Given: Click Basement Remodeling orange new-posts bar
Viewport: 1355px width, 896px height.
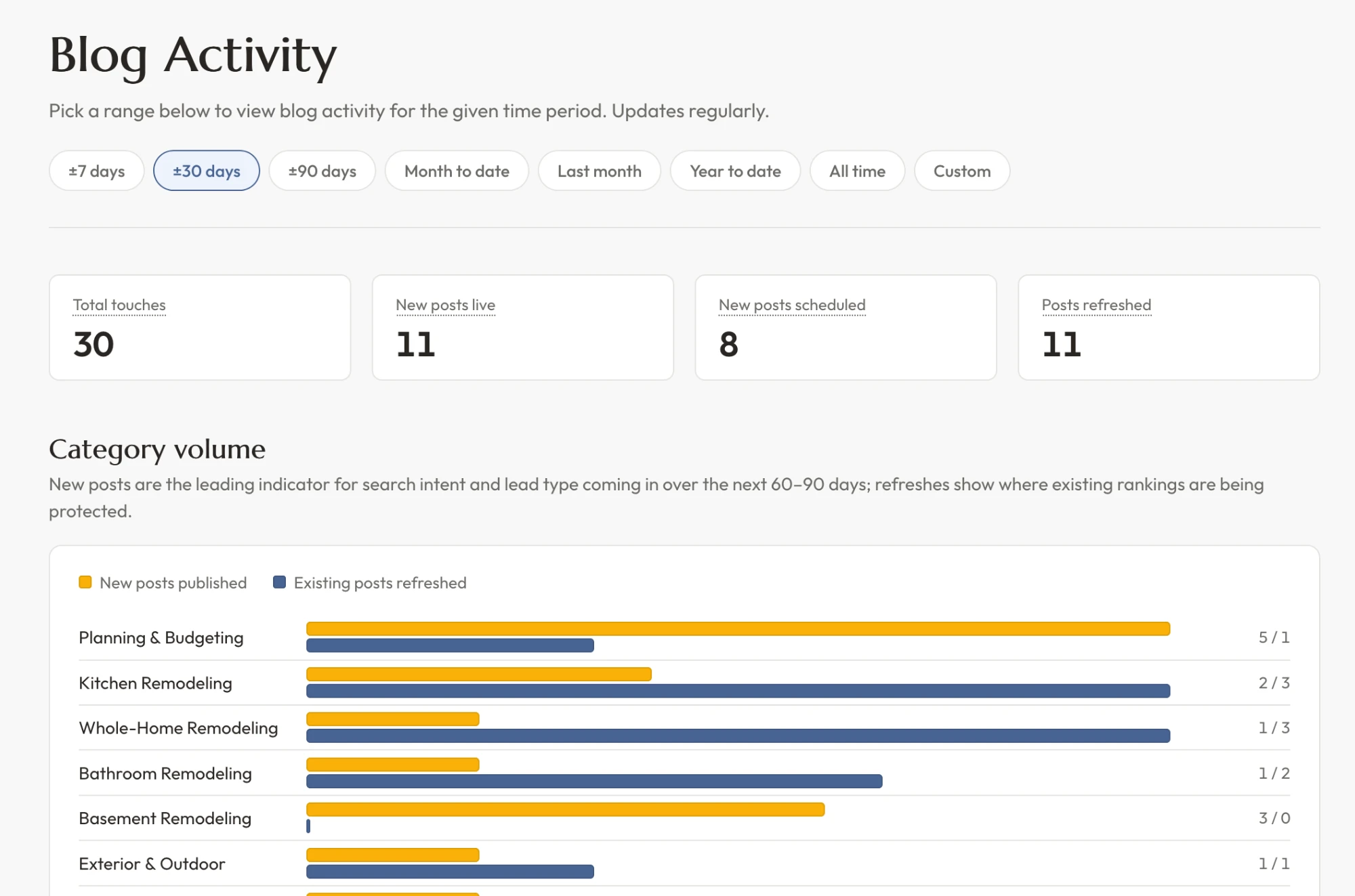Looking at the screenshot, I should (x=565, y=809).
